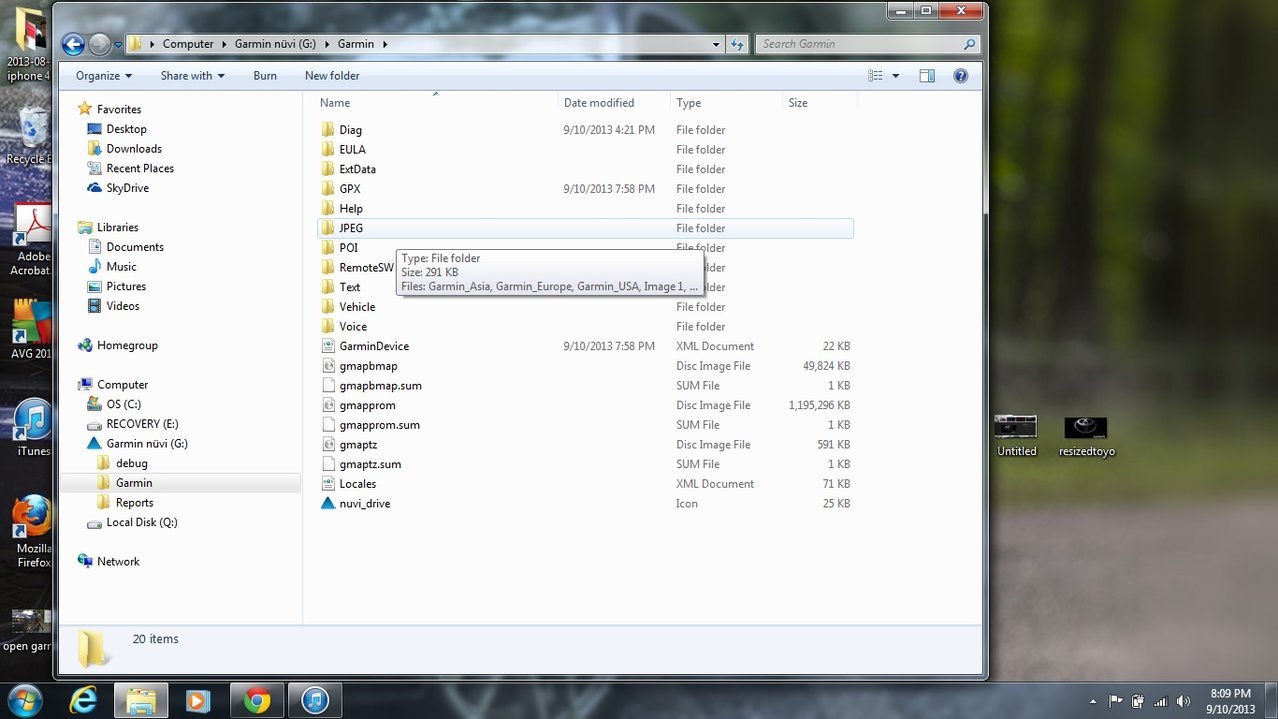
Task: Open the Videos library
Action: click(123, 306)
